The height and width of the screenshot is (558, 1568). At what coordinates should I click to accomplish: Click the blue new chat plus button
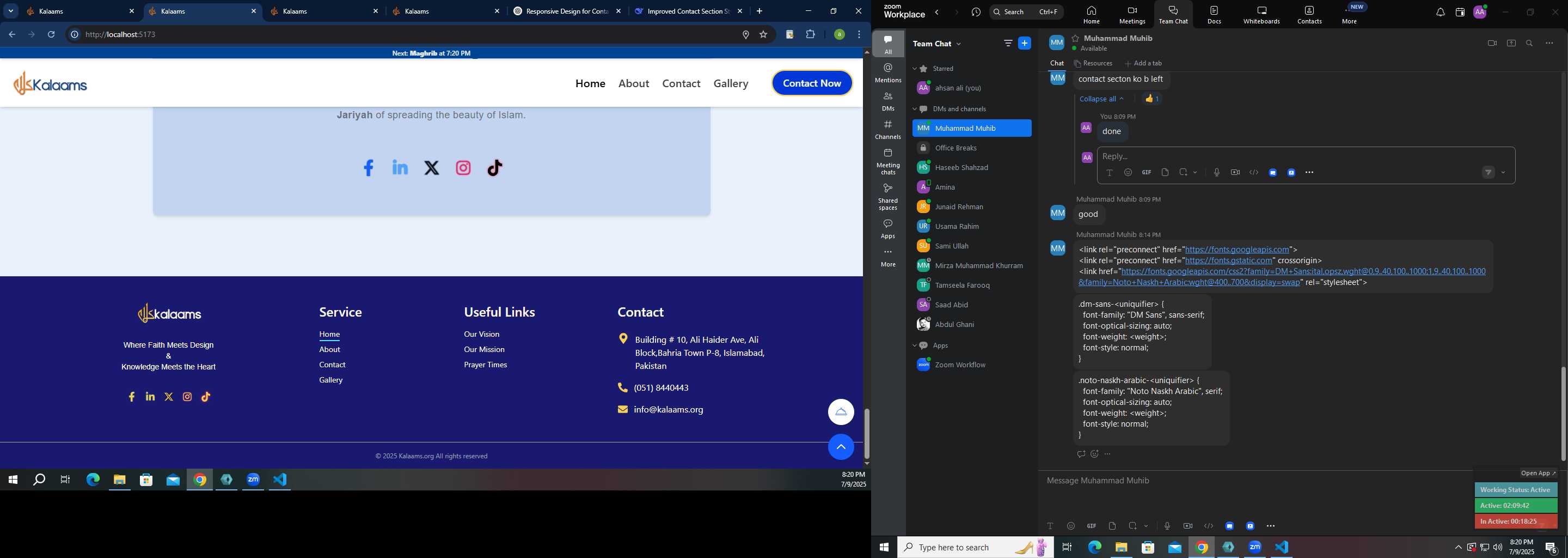[x=1025, y=43]
